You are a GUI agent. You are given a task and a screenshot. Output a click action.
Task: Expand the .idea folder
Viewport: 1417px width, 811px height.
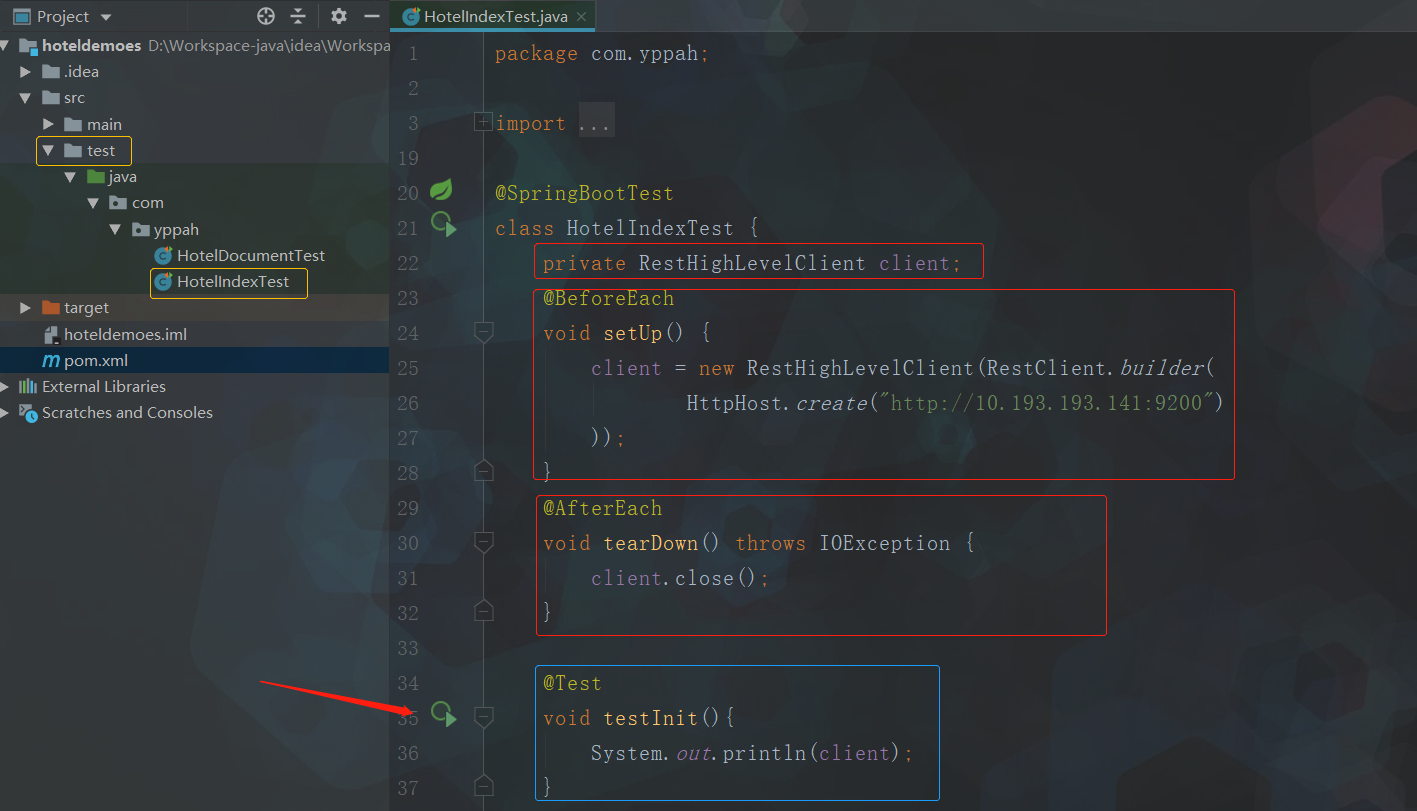coord(26,72)
